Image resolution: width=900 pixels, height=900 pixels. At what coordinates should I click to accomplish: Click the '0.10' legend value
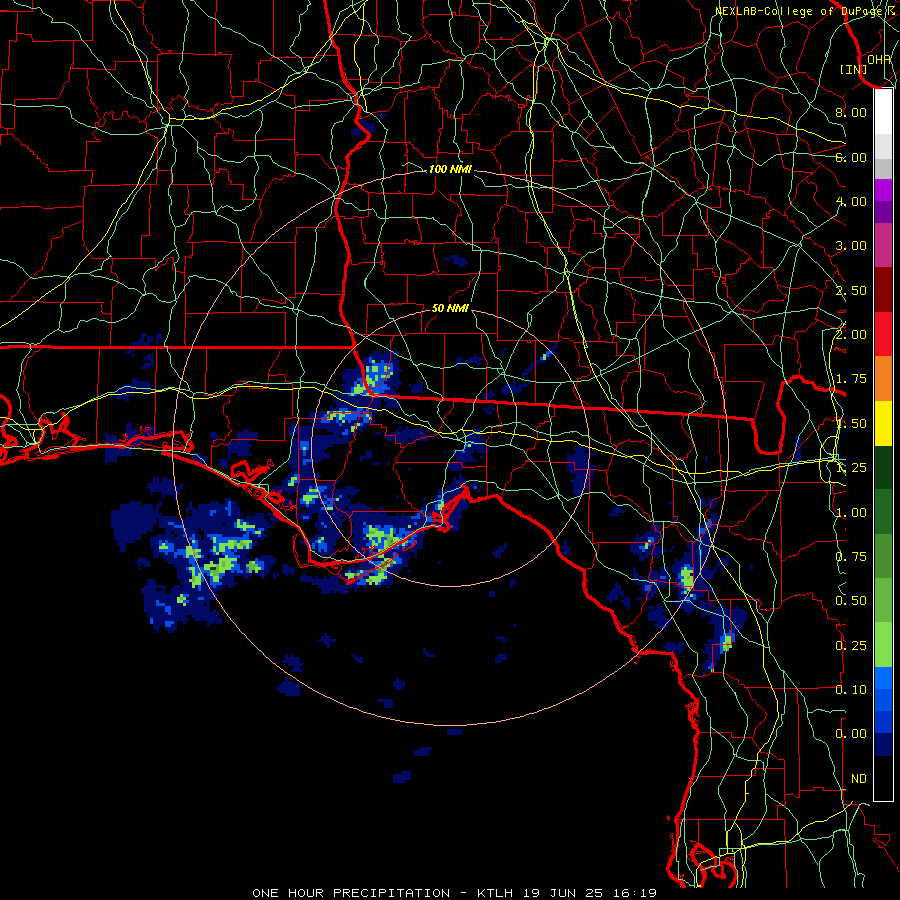pos(851,690)
